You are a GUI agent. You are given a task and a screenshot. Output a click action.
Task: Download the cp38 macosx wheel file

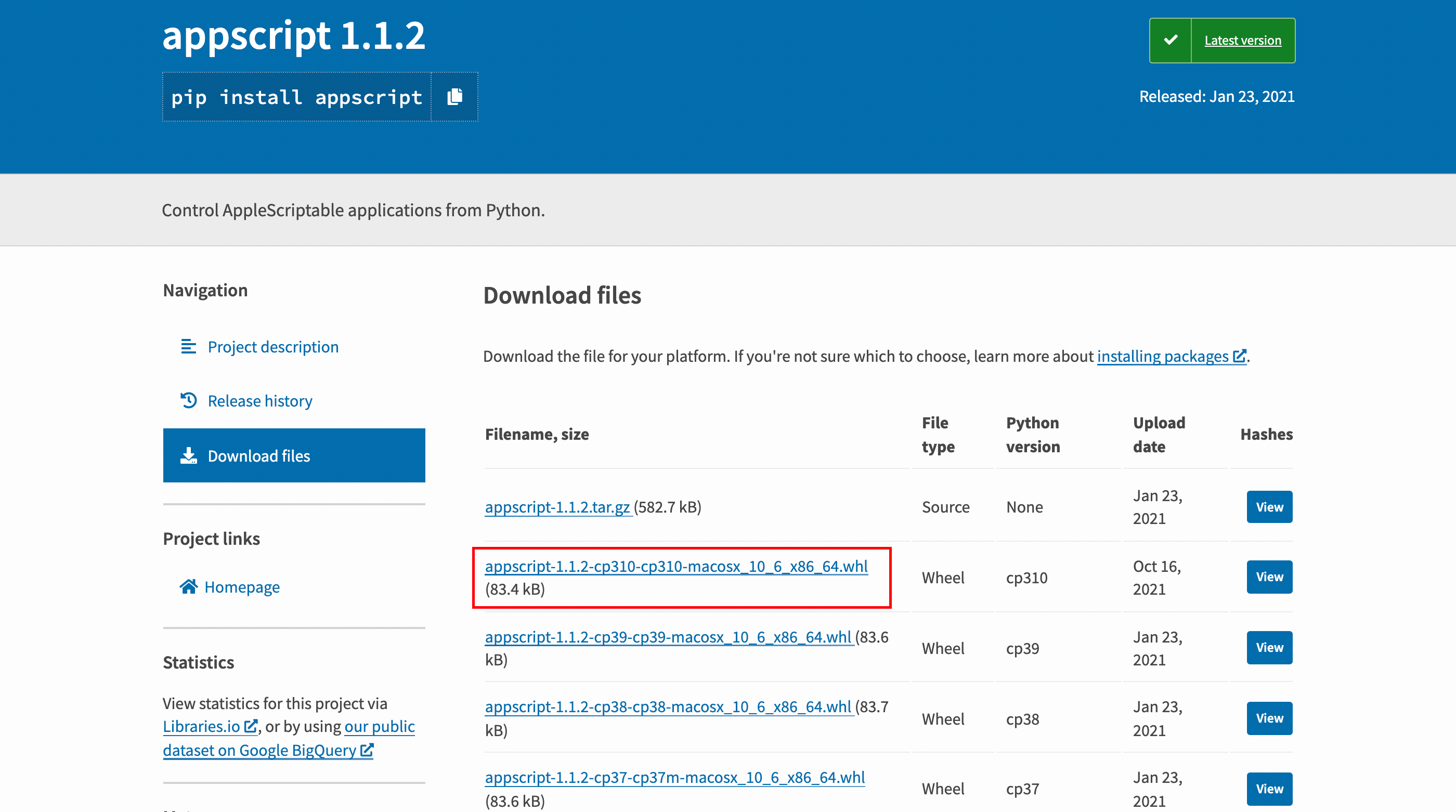click(x=668, y=707)
